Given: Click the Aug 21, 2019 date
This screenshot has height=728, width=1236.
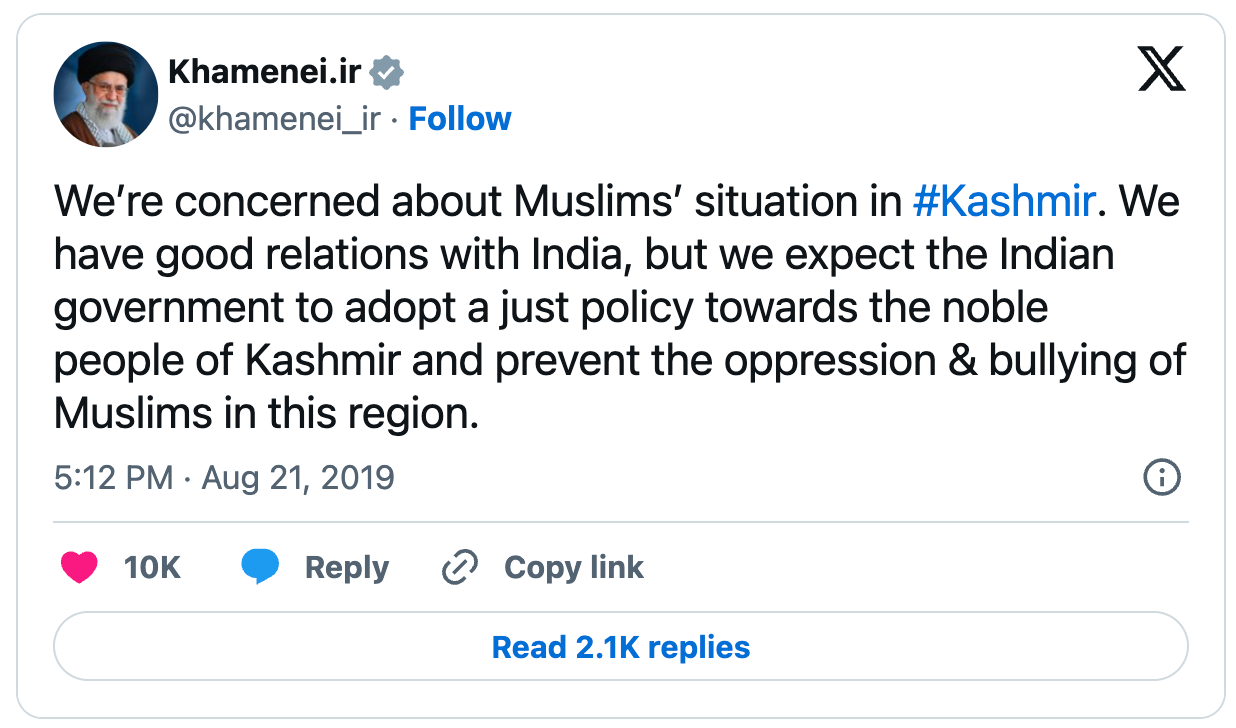Looking at the screenshot, I should coord(298,477).
